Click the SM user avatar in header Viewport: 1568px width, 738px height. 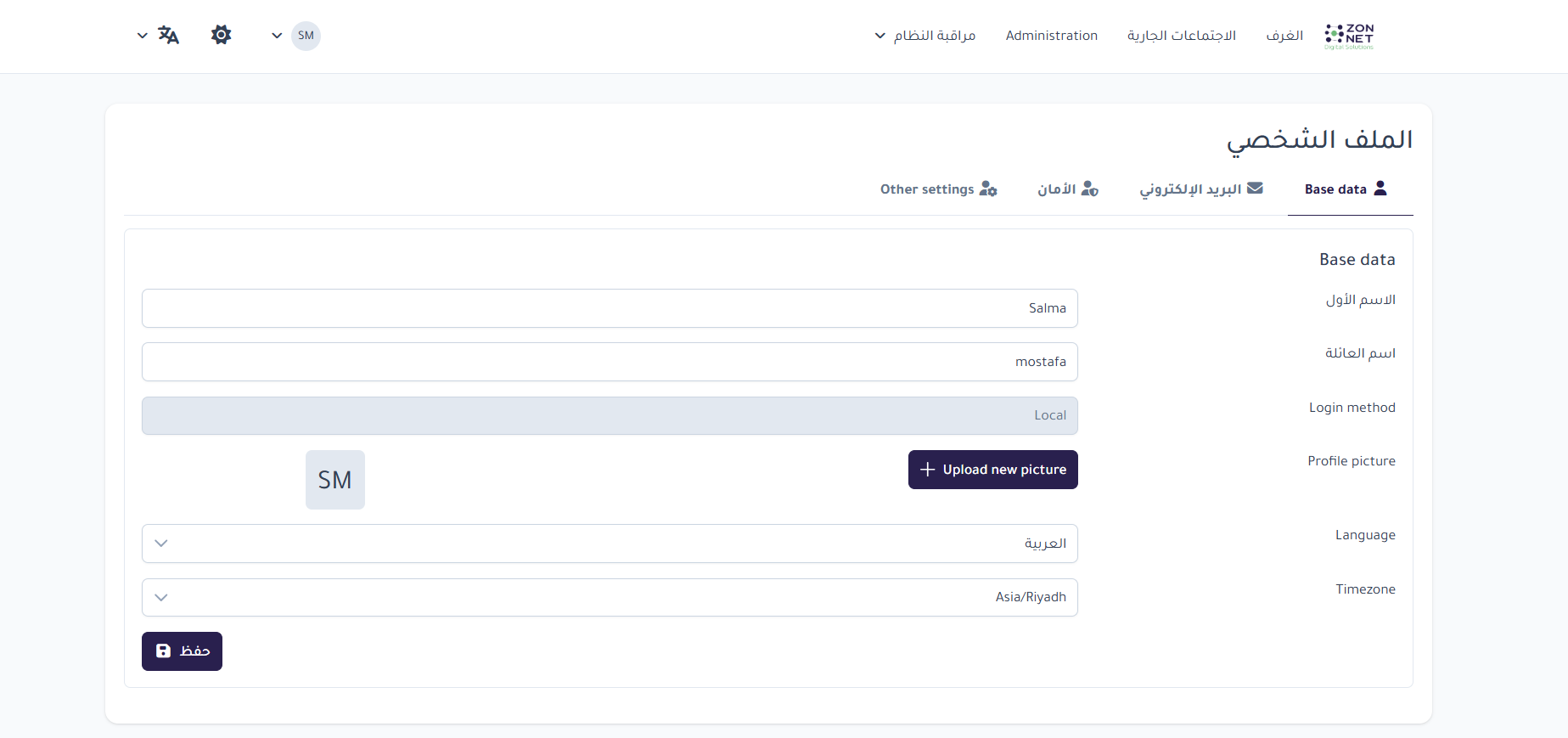coord(306,36)
